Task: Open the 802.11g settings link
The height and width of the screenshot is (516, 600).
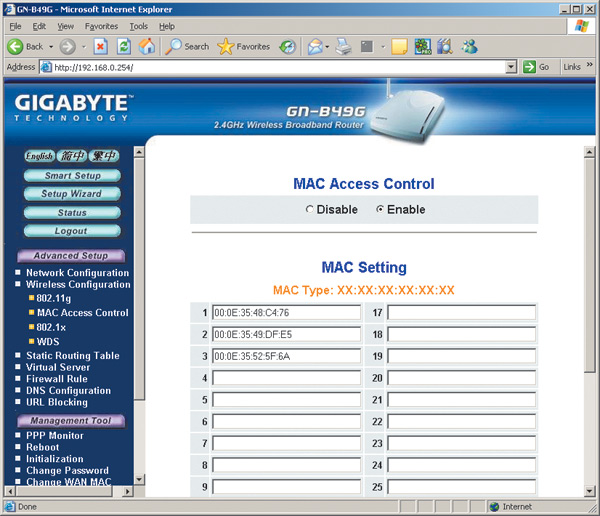Action: click(54, 298)
